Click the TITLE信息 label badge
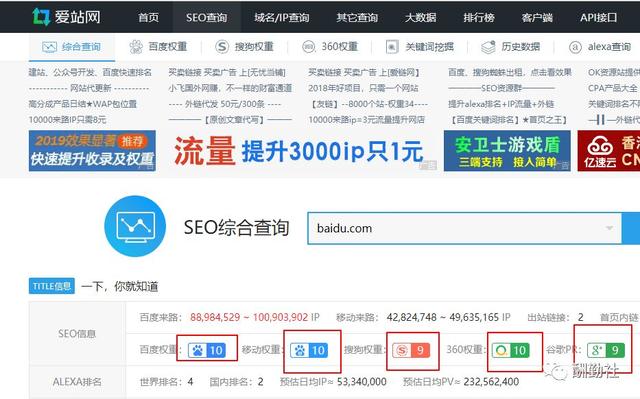The width and height of the screenshot is (640, 399). coord(52,286)
